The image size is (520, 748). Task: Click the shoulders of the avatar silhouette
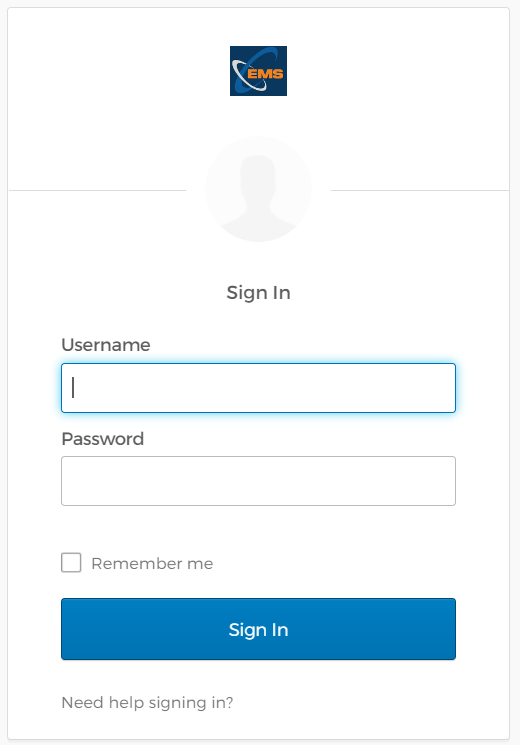pyautogui.click(x=258, y=223)
